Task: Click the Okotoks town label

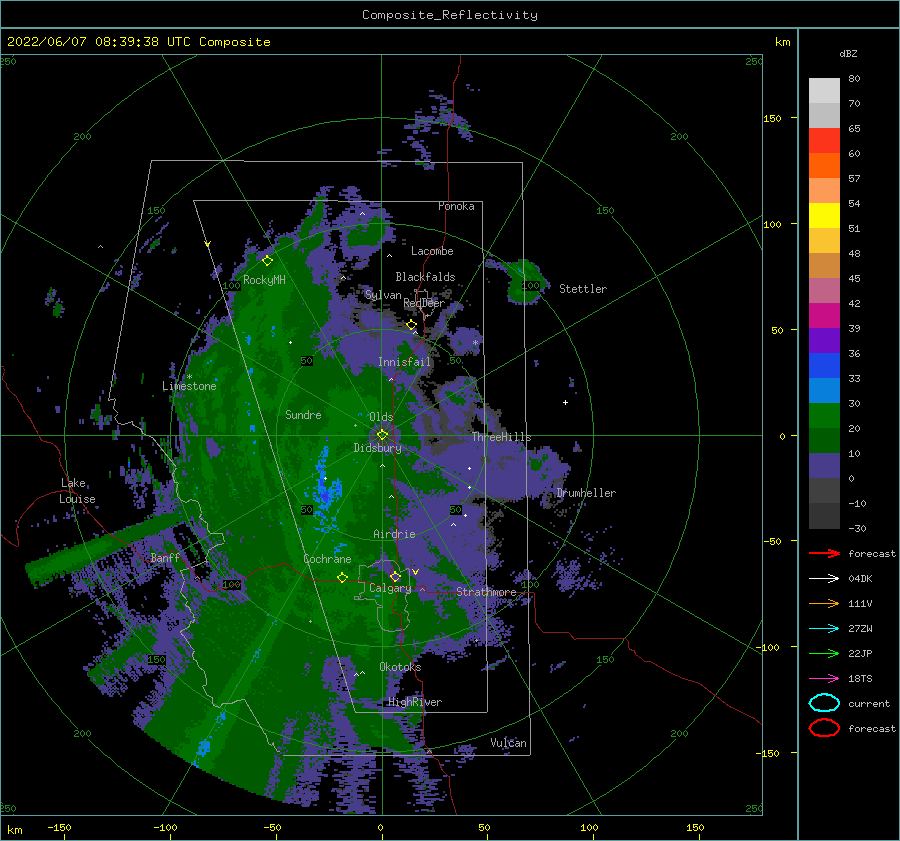Action: click(400, 667)
